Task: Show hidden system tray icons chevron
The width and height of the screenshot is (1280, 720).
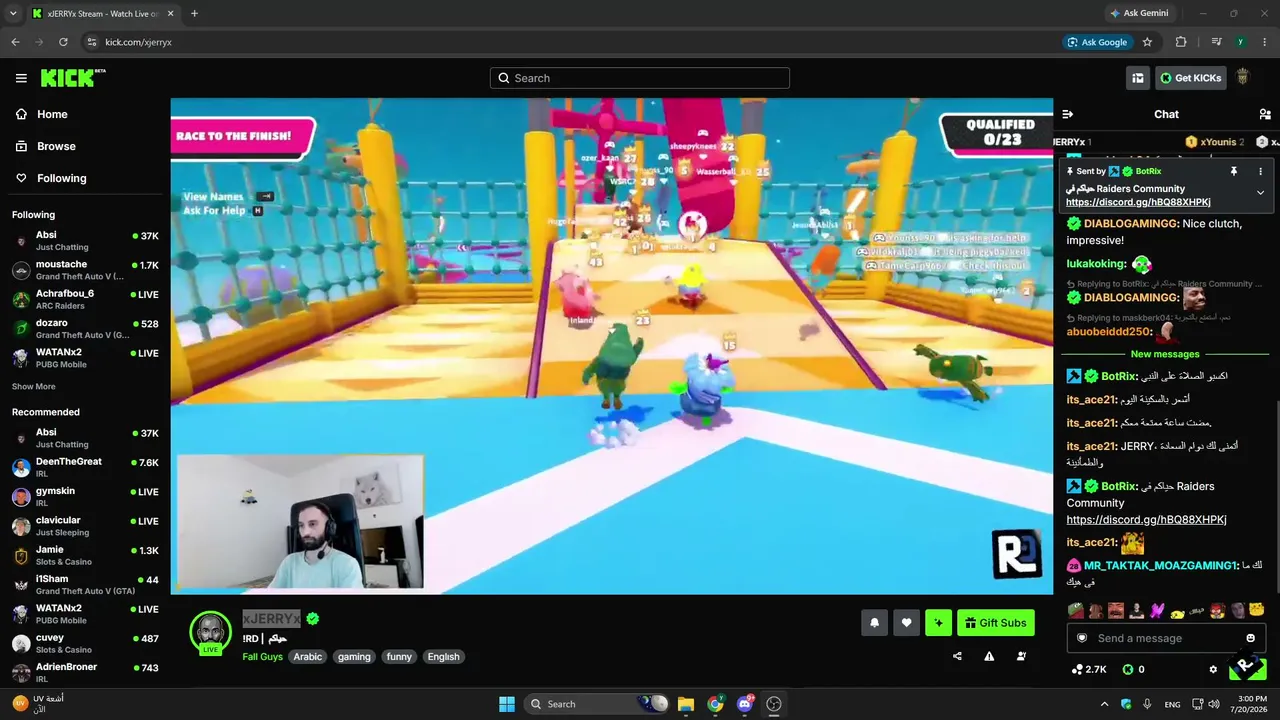Action: (x=1104, y=704)
